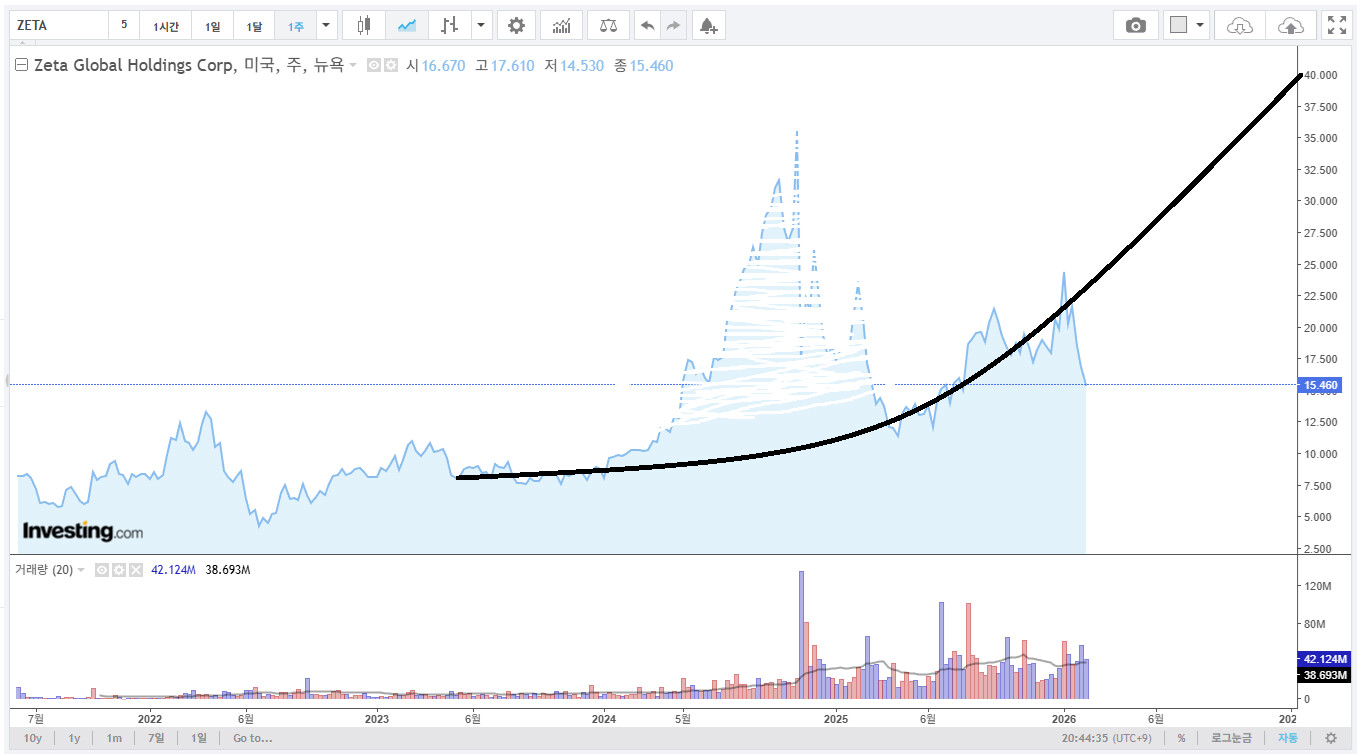
Task: Select the 5 minute interval
Action: click(124, 25)
